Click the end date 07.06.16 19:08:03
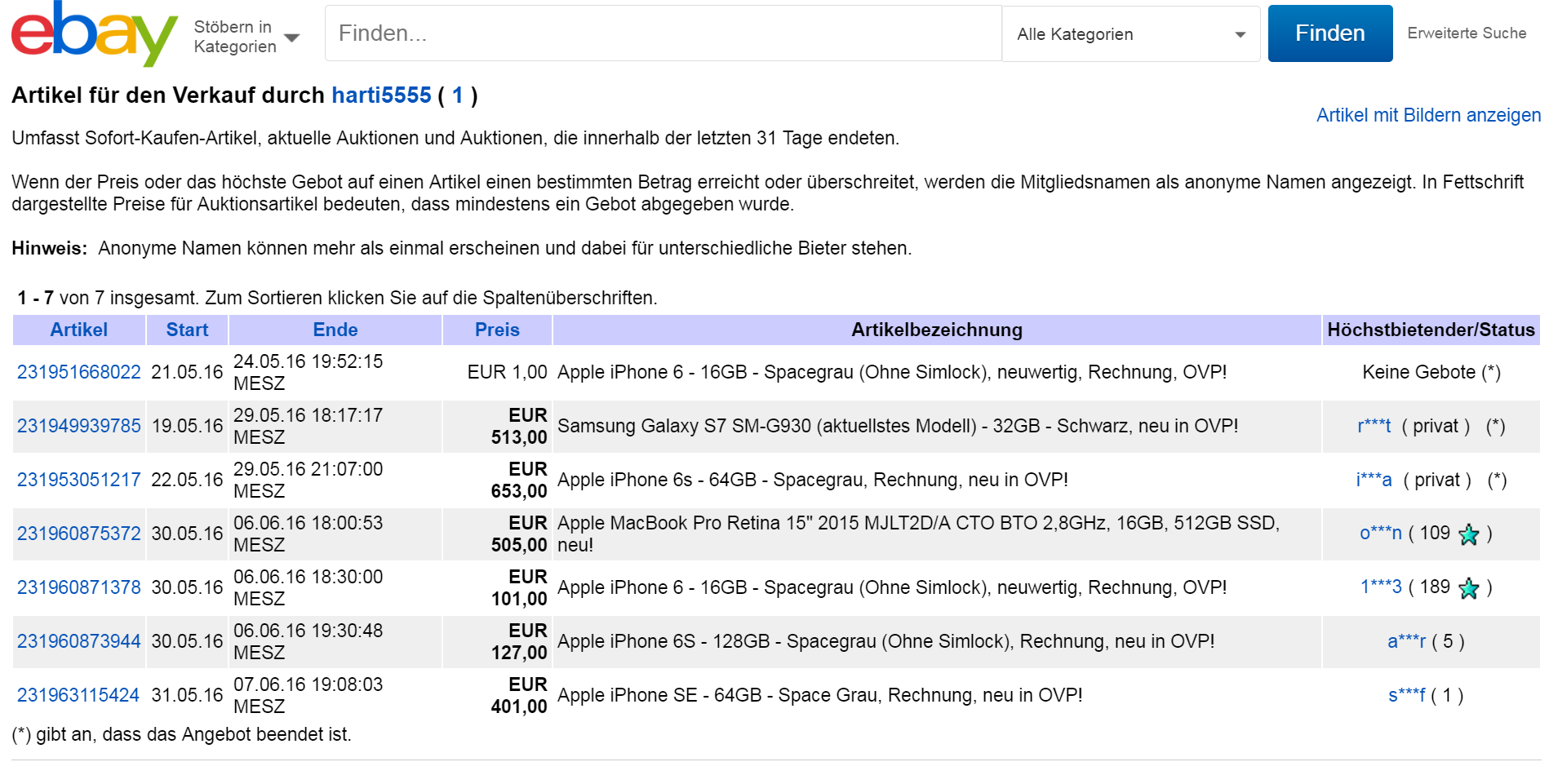The height and width of the screenshot is (784, 1549). point(308,695)
